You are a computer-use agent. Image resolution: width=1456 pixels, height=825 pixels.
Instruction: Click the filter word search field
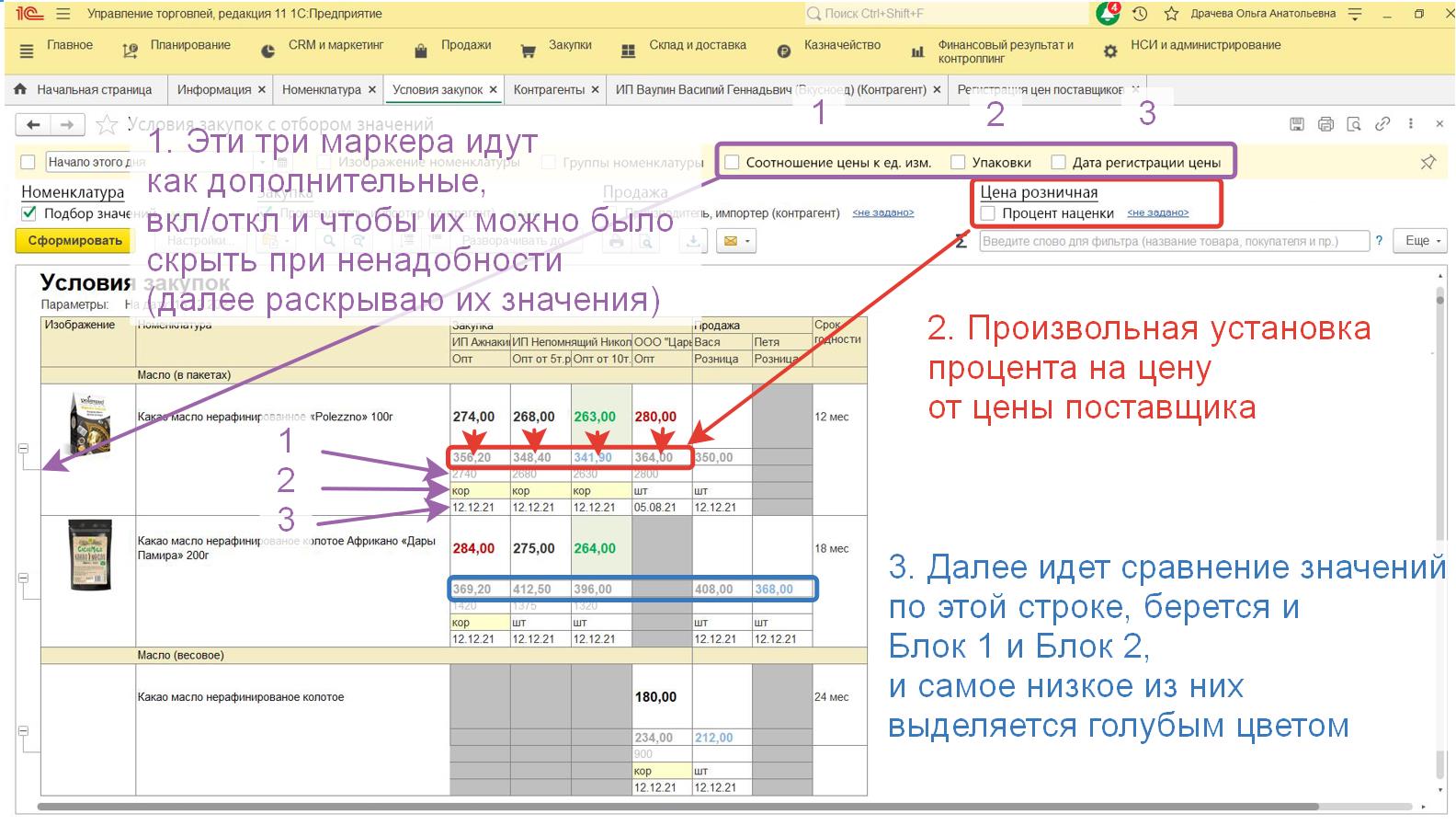pyautogui.click(x=1173, y=241)
